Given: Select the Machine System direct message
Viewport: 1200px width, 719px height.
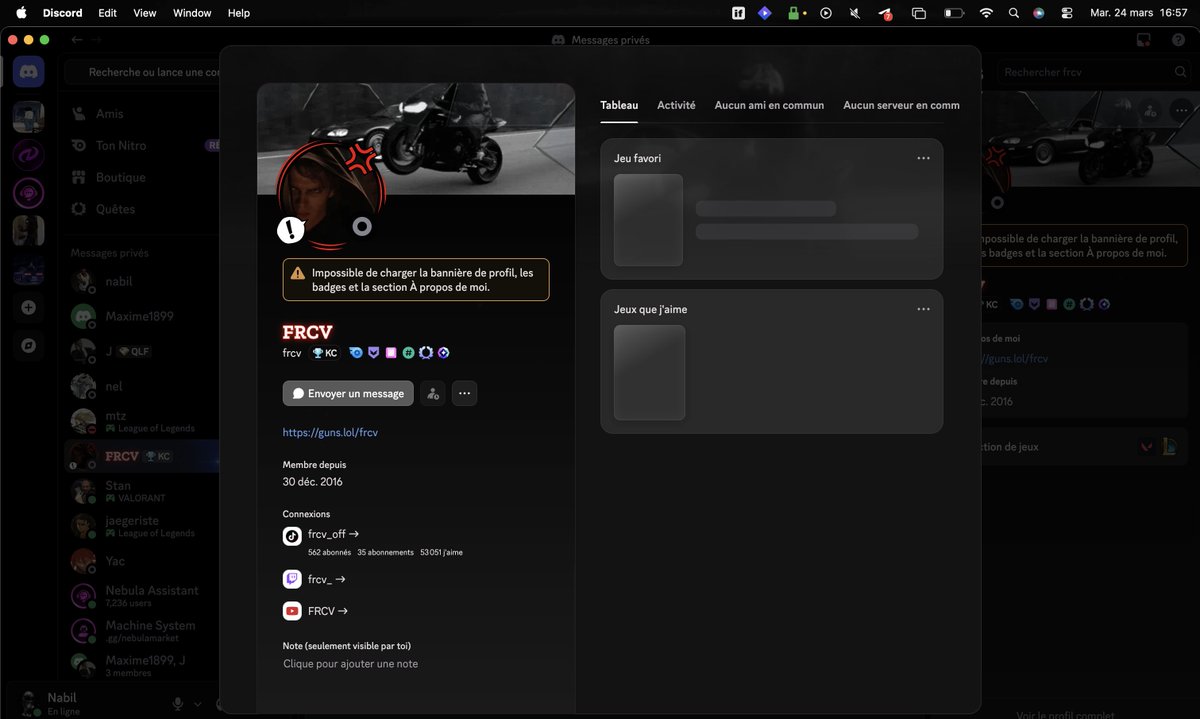Looking at the screenshot, I should coord(140,631).
